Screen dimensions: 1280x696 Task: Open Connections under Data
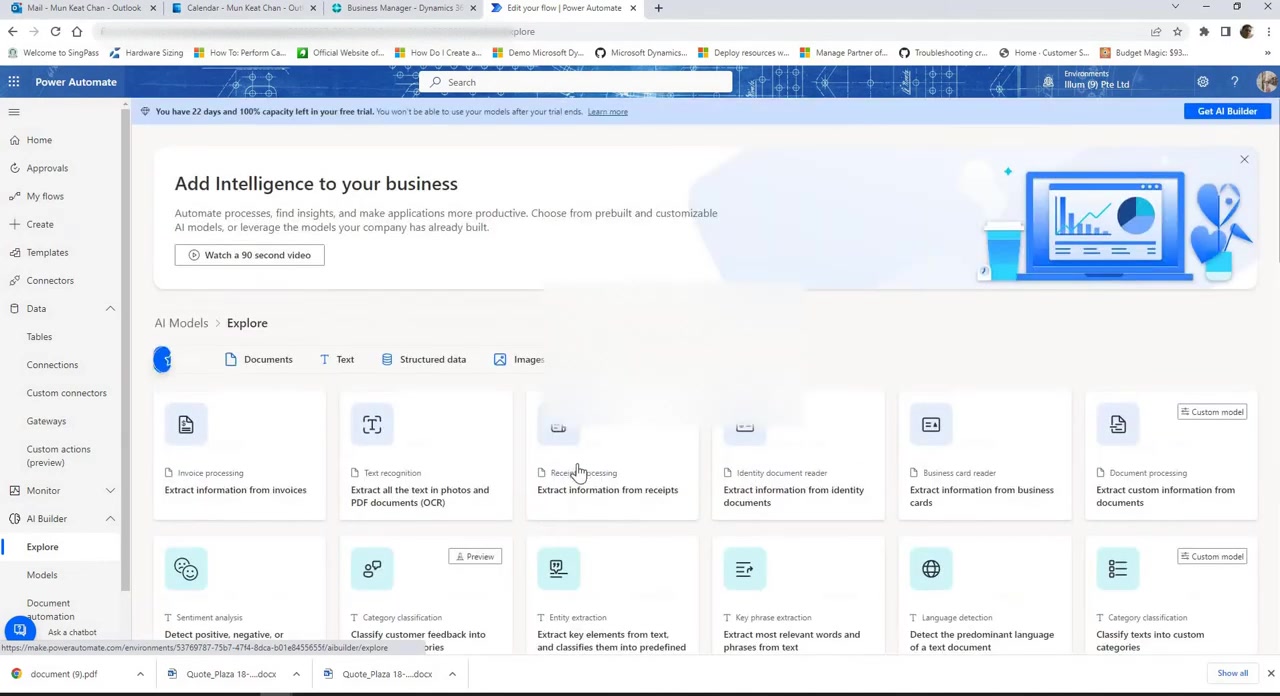52,365
